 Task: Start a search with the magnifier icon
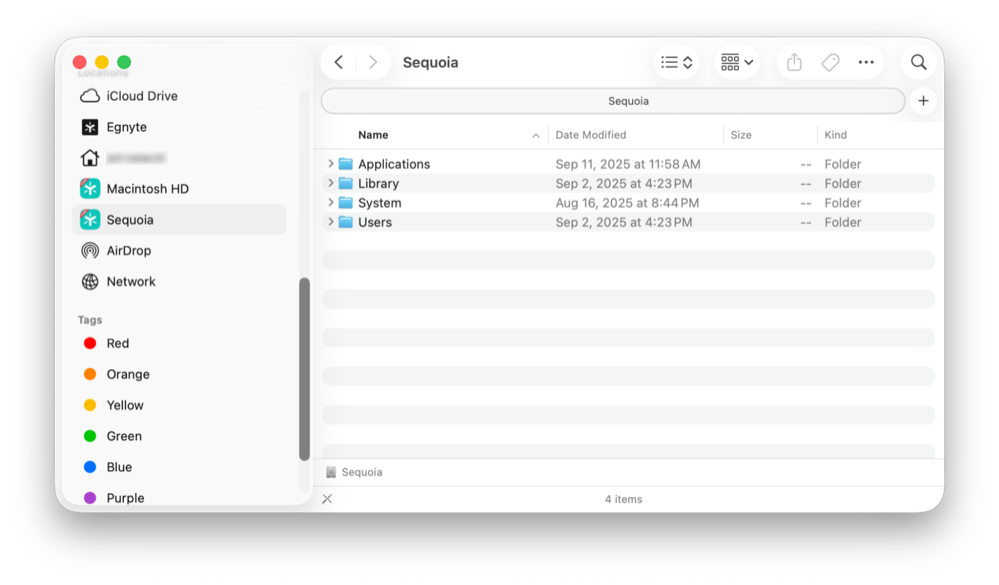tap(917, 61)
